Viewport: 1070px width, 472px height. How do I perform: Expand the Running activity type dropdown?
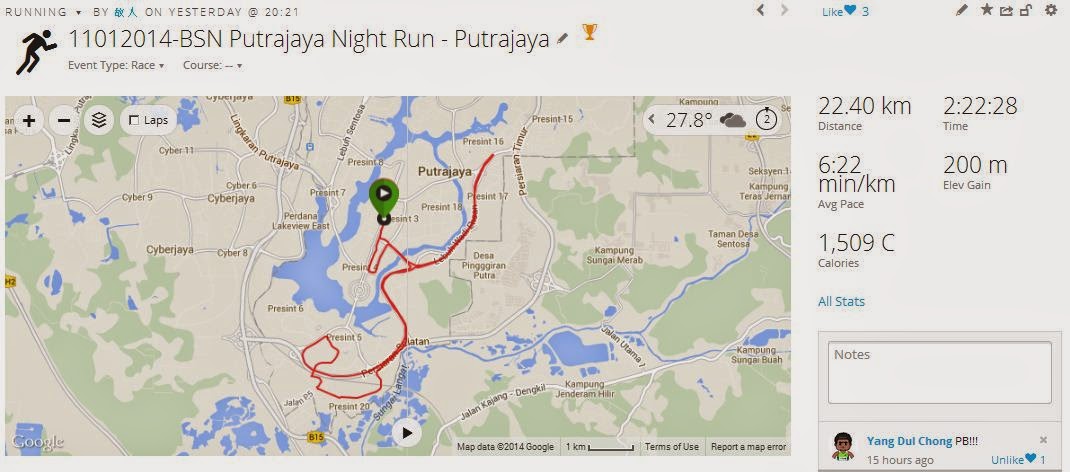(43, 12)
